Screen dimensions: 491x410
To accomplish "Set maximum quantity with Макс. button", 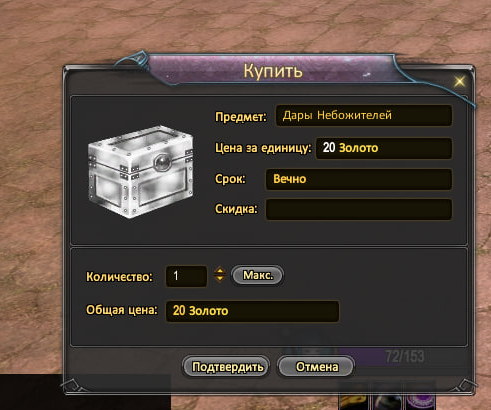I will (x=258, y=275).
